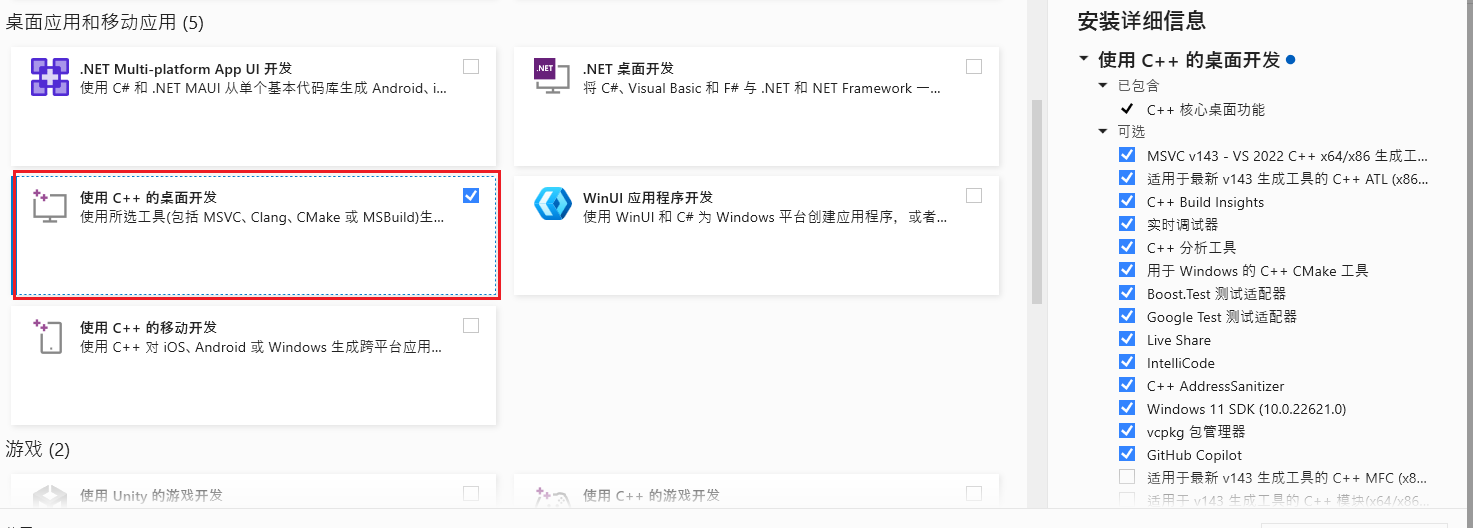Click 使用 Unity 的游戏开发 title

coord(151,495)
